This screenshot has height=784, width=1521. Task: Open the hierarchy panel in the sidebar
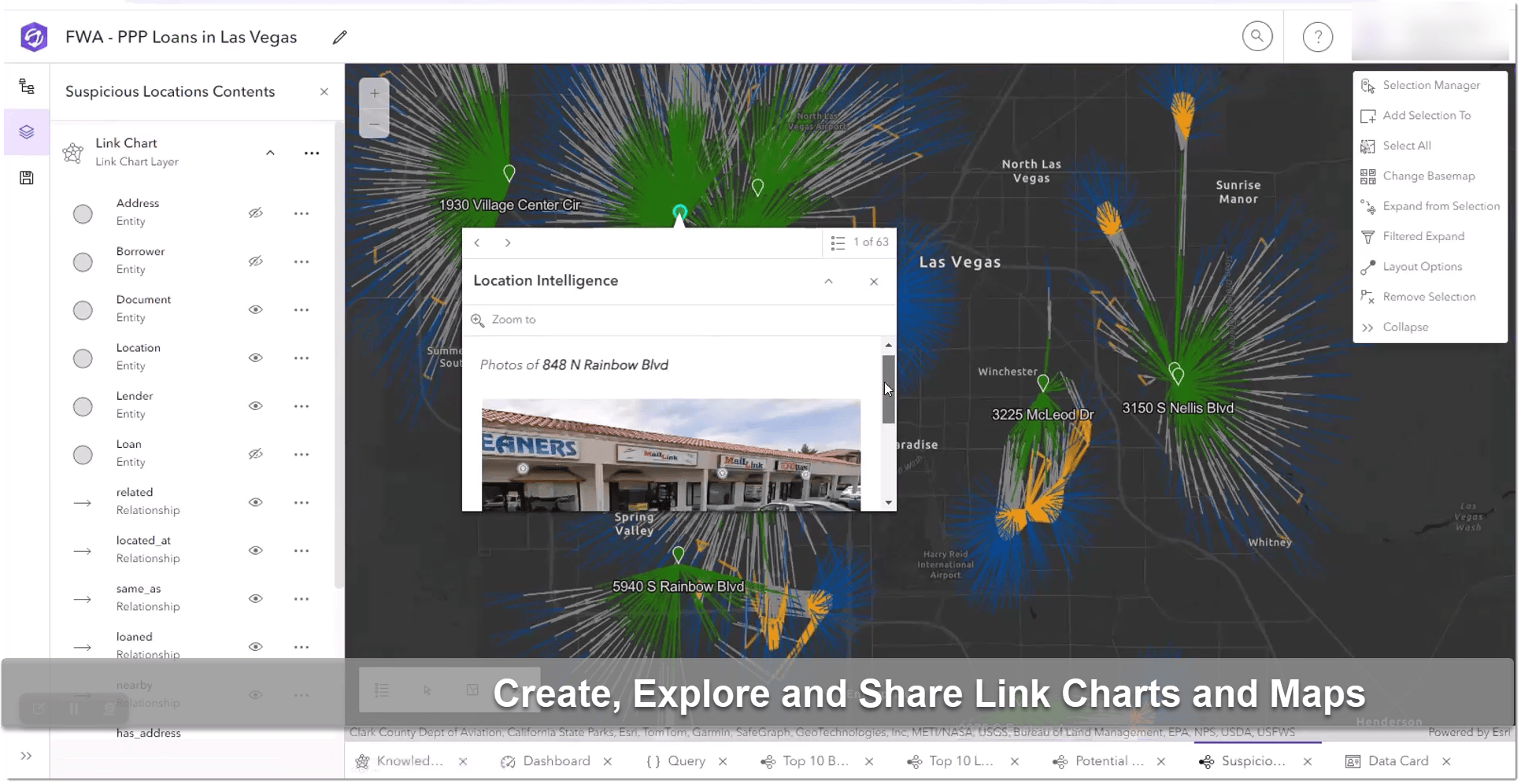tap(27, 87)
